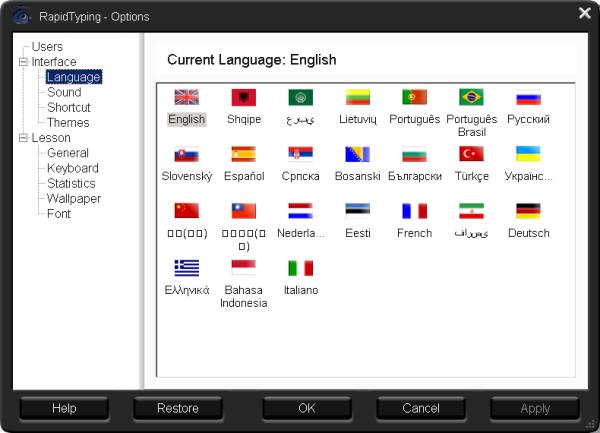Pick the French flag icon

(414, 211)
